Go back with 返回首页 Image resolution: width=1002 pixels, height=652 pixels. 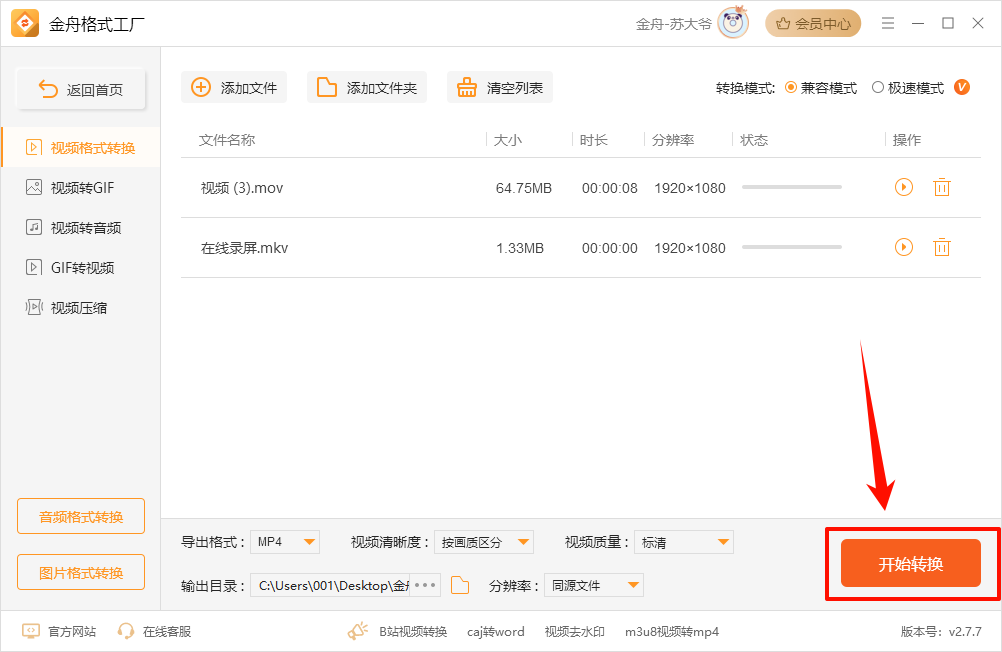(81, 89)
